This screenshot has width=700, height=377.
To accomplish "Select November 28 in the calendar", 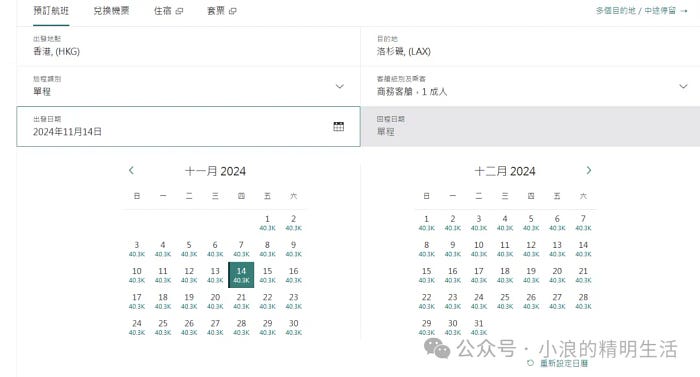I will pyautogui.click(x=241, y=327).
